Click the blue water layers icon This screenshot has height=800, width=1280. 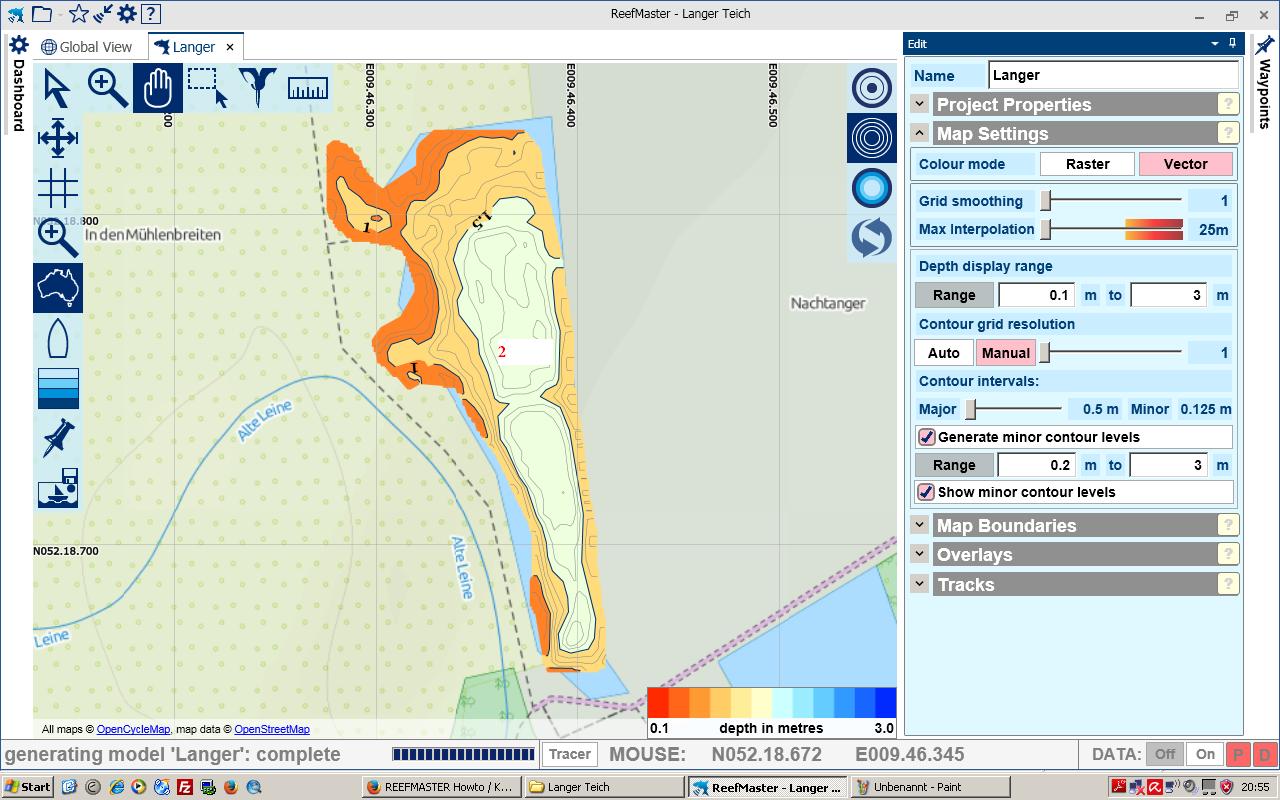58,388
